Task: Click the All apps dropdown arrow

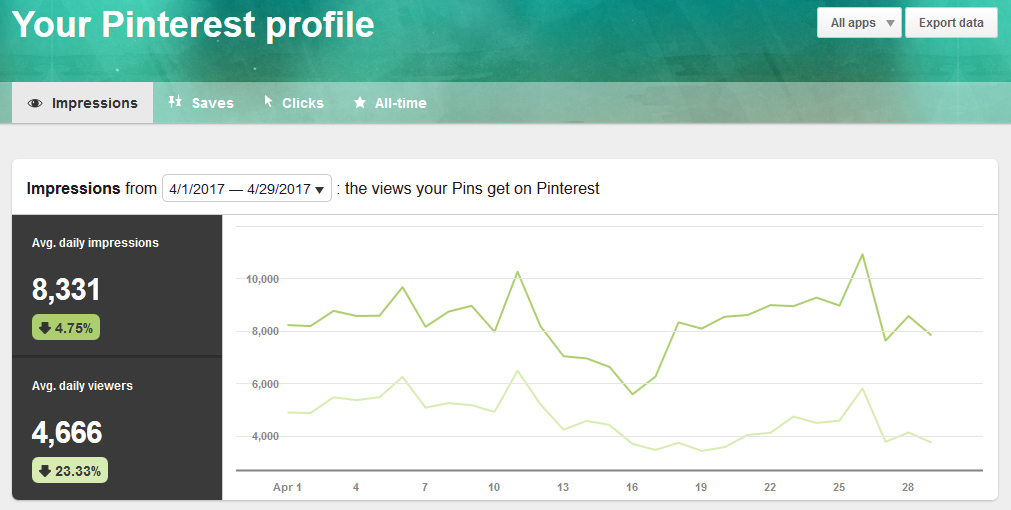Action: click(890, 23)
